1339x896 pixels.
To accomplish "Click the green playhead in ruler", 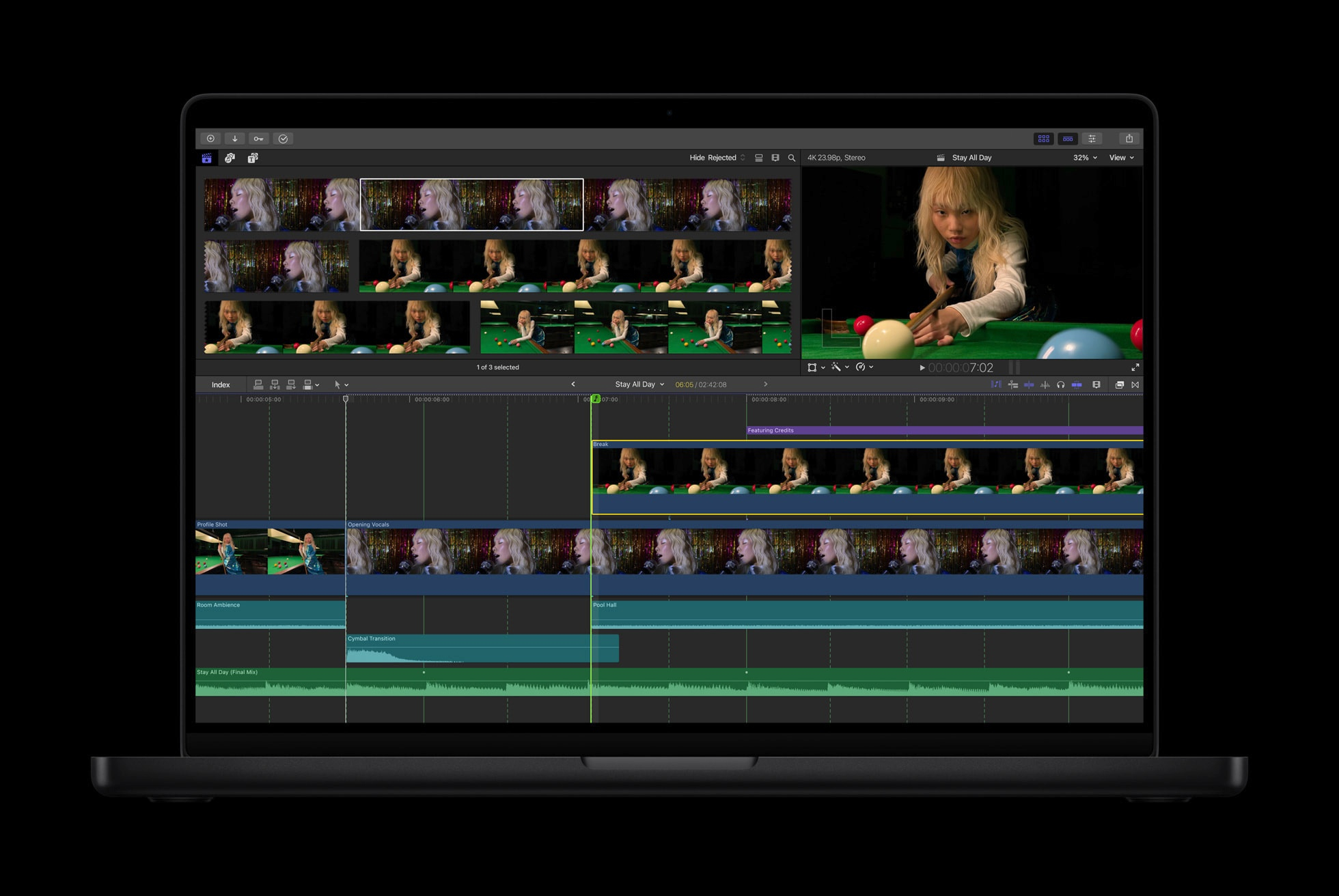I will click(596, 399).
